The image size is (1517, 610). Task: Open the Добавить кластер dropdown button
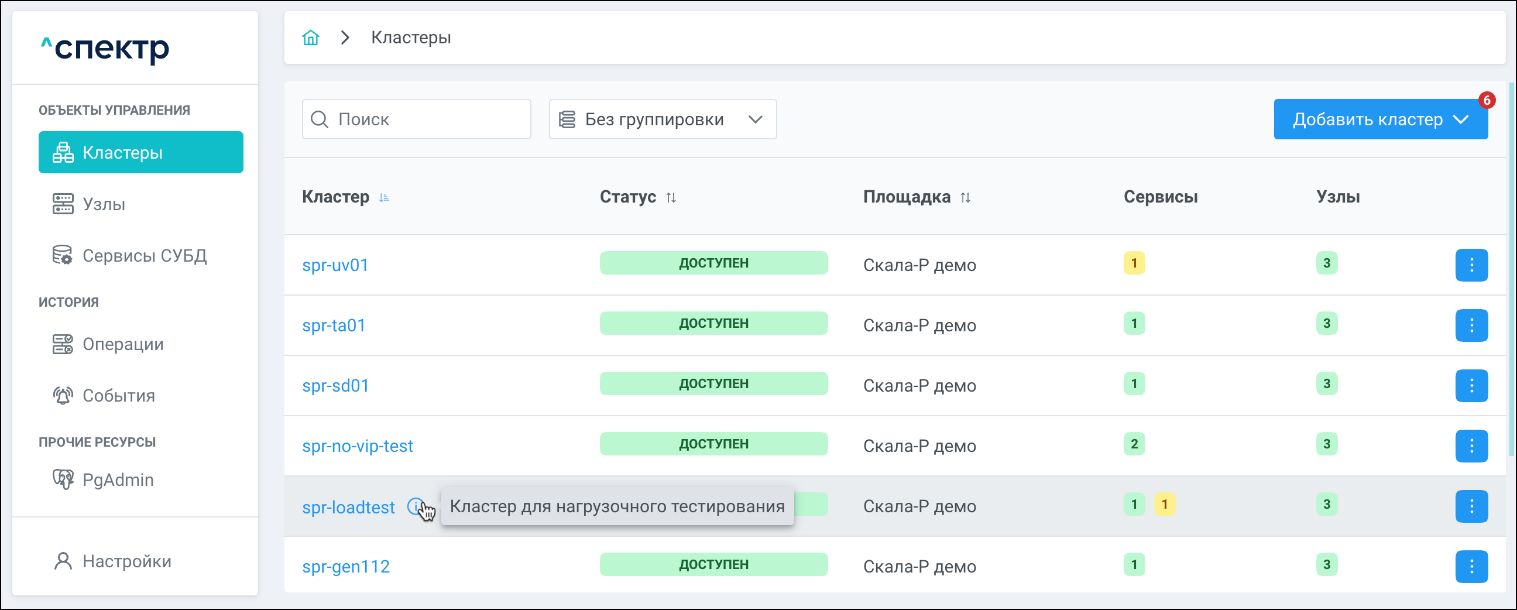[x=1380, y=119]
